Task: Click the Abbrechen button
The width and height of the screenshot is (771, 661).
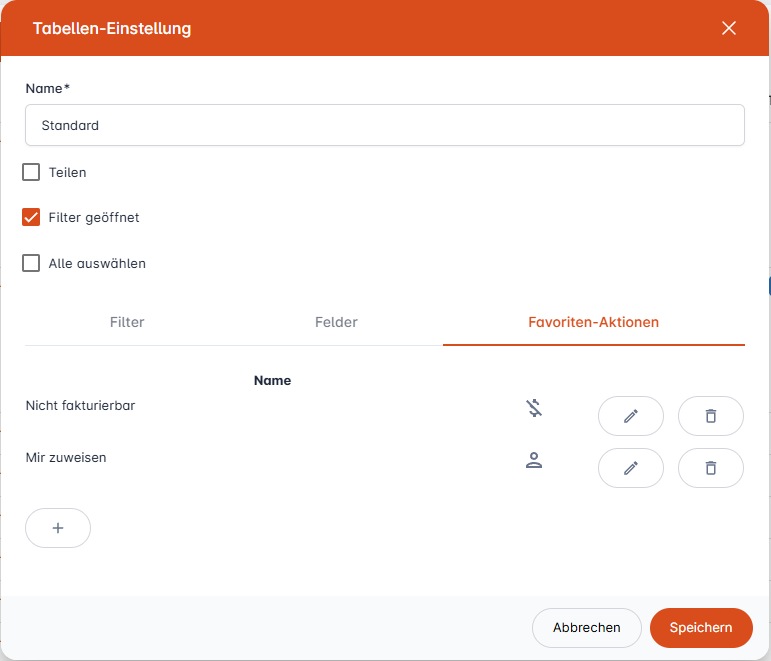Action: coord(587,628)
